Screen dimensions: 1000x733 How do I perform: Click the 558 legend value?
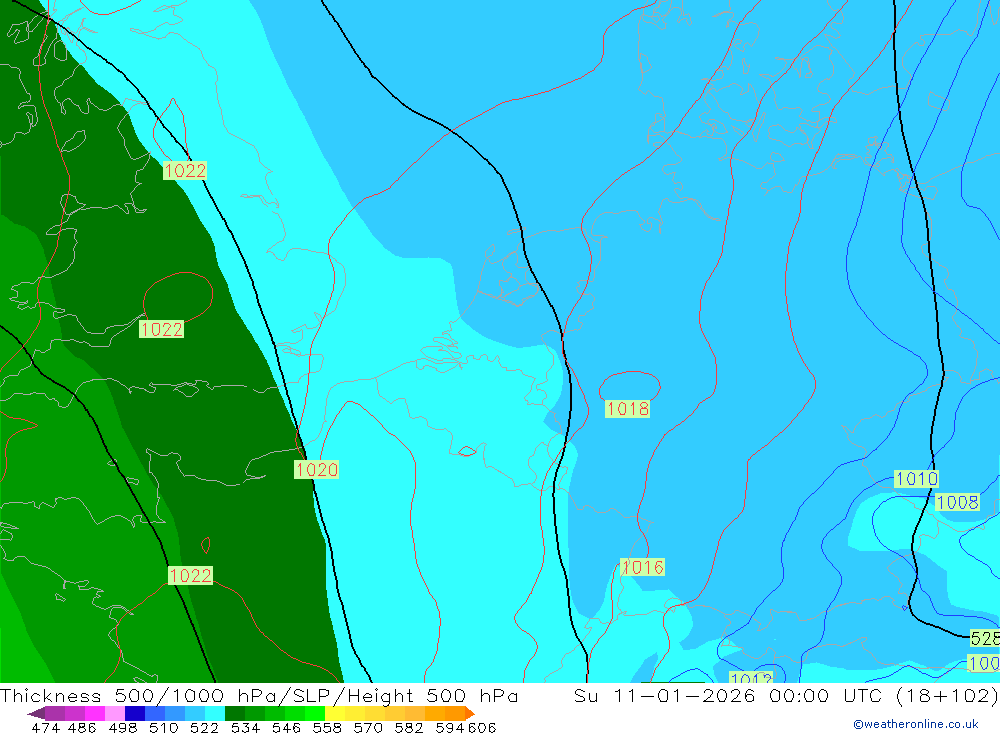tap(327, 727)
